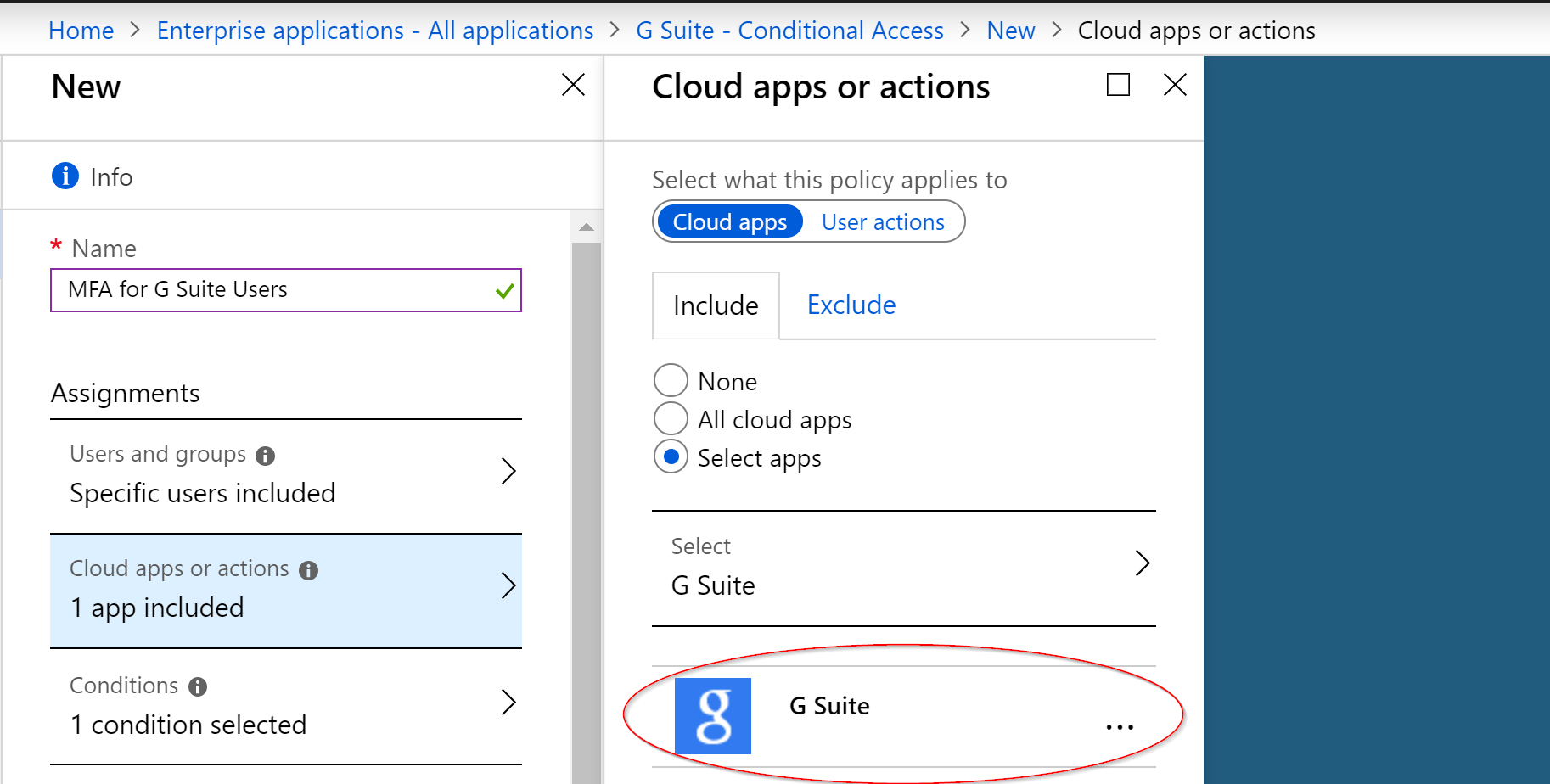Switch to the Exclude tab
The width and height of the screenshot is (1550, 784).
coord(851,305)
